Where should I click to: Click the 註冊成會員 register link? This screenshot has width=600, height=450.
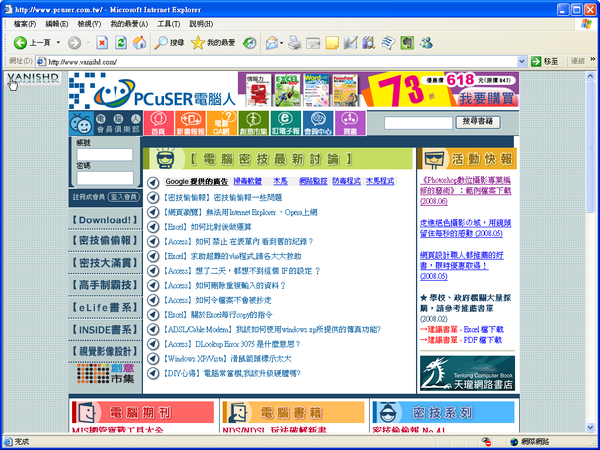[89, 197]
